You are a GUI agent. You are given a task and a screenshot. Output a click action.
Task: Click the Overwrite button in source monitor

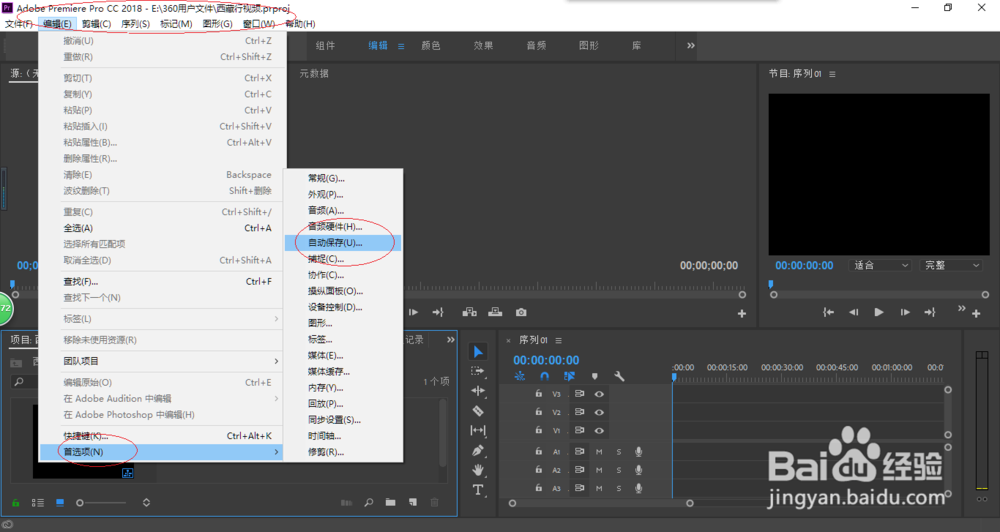tap(495, 312)
